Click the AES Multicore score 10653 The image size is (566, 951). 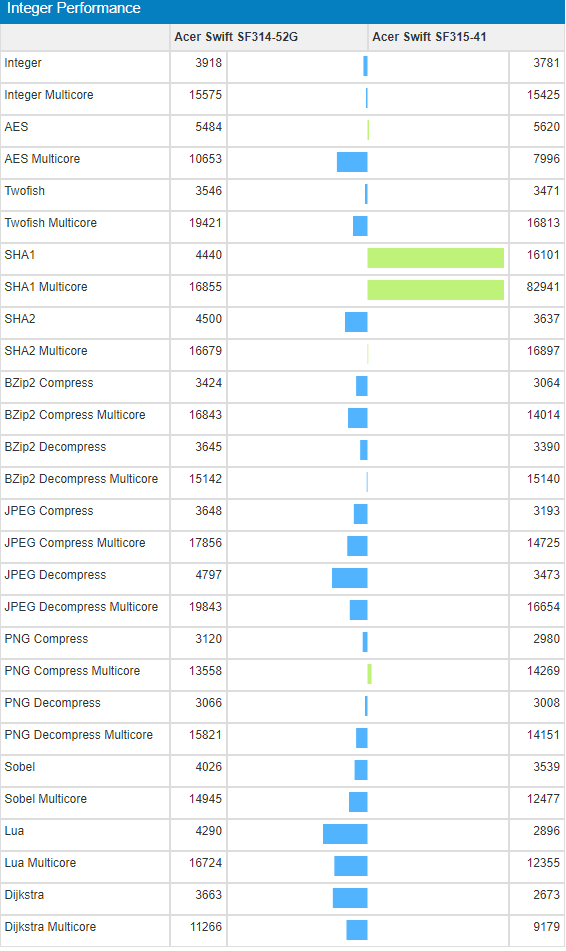[x=206, y=159]
